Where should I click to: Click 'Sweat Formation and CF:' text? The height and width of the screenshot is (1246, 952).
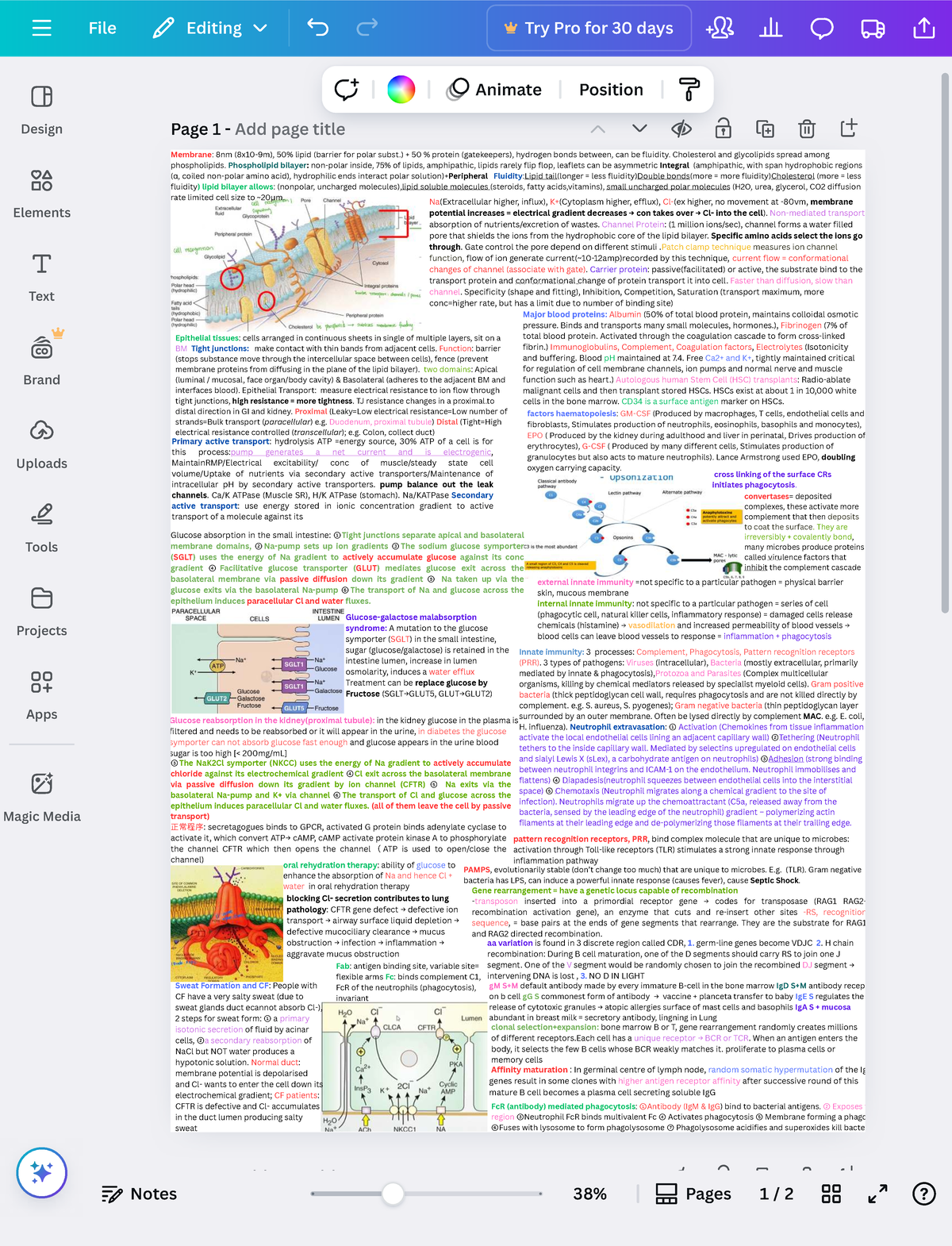coord(222,986)
